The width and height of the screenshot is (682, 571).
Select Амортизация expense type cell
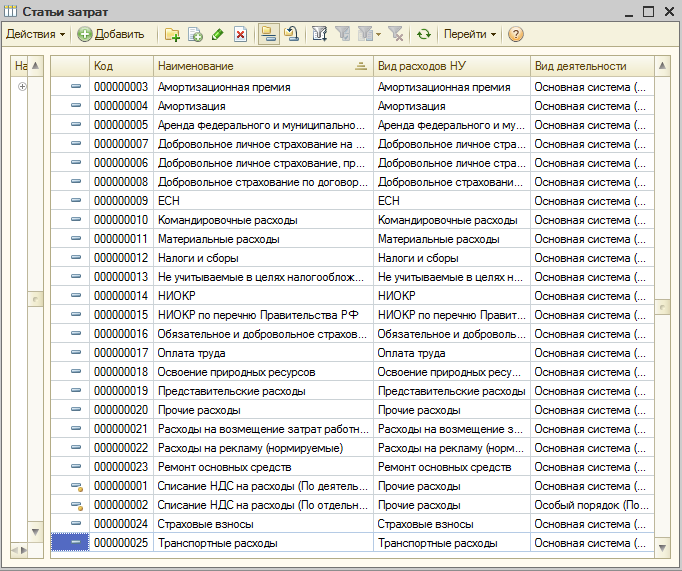pyautogui.click(x=451, y=106)
